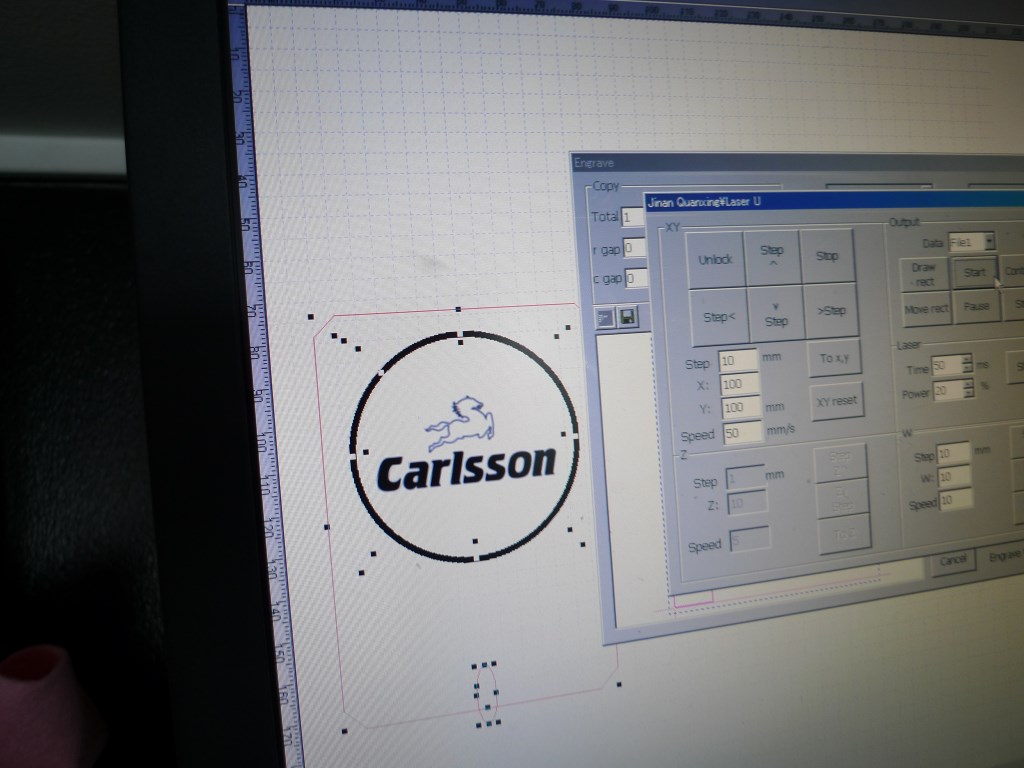Click the Y: coordinate field
The width and height of the screenshot is (1024, 768).
[742, 408]
